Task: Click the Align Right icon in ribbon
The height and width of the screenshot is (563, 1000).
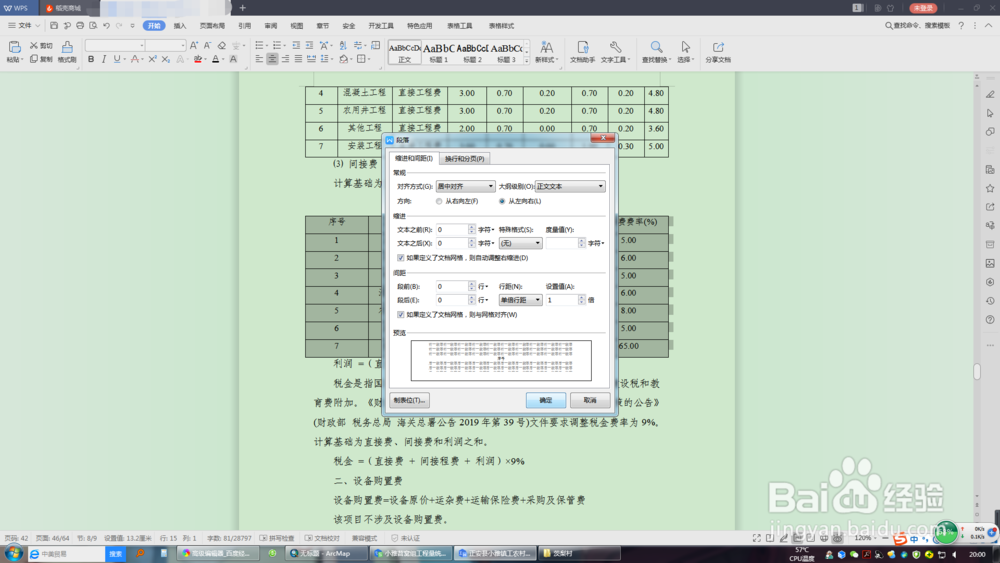Action: [285, 59]
